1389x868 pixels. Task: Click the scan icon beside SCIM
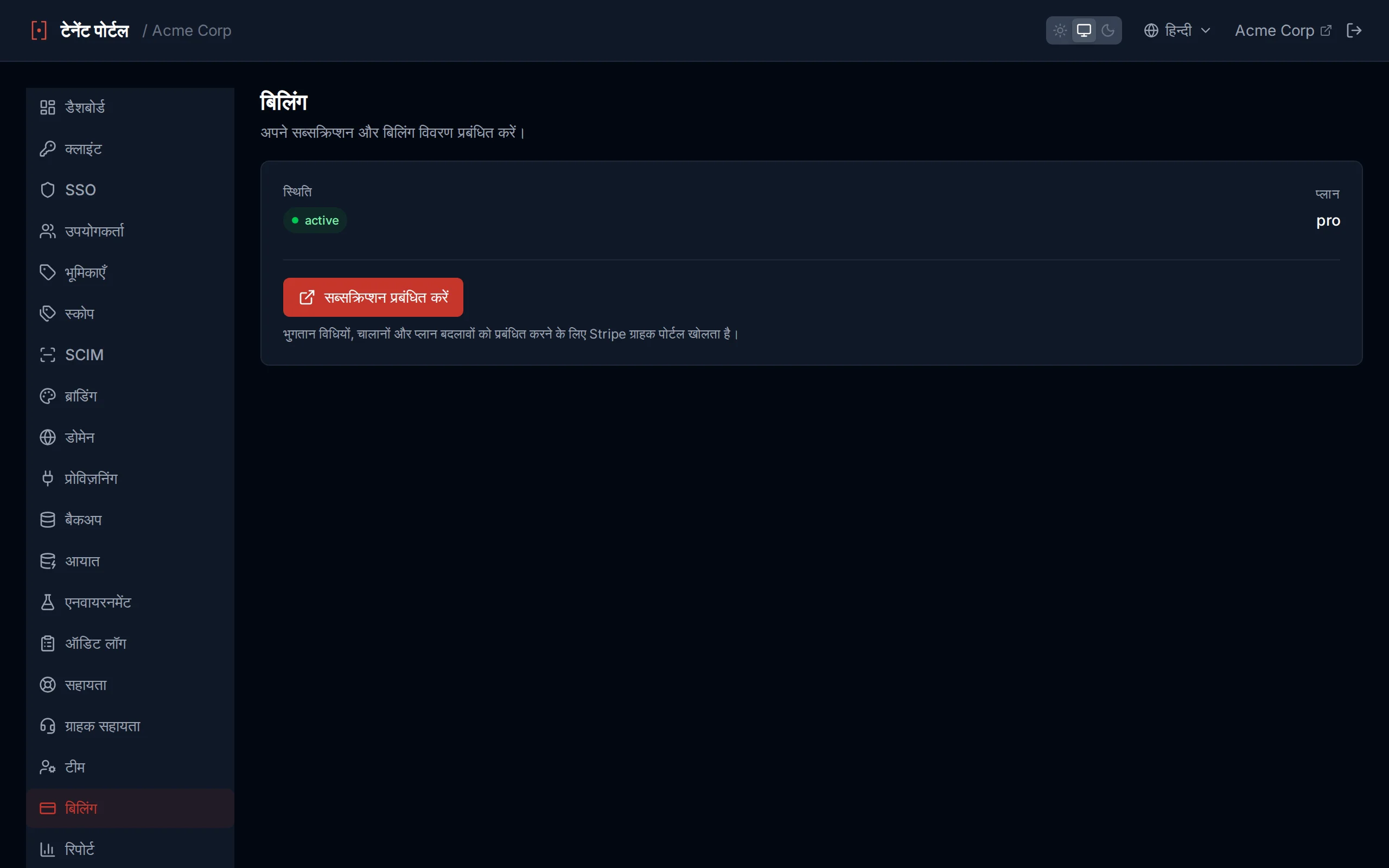tap(48, 355)
